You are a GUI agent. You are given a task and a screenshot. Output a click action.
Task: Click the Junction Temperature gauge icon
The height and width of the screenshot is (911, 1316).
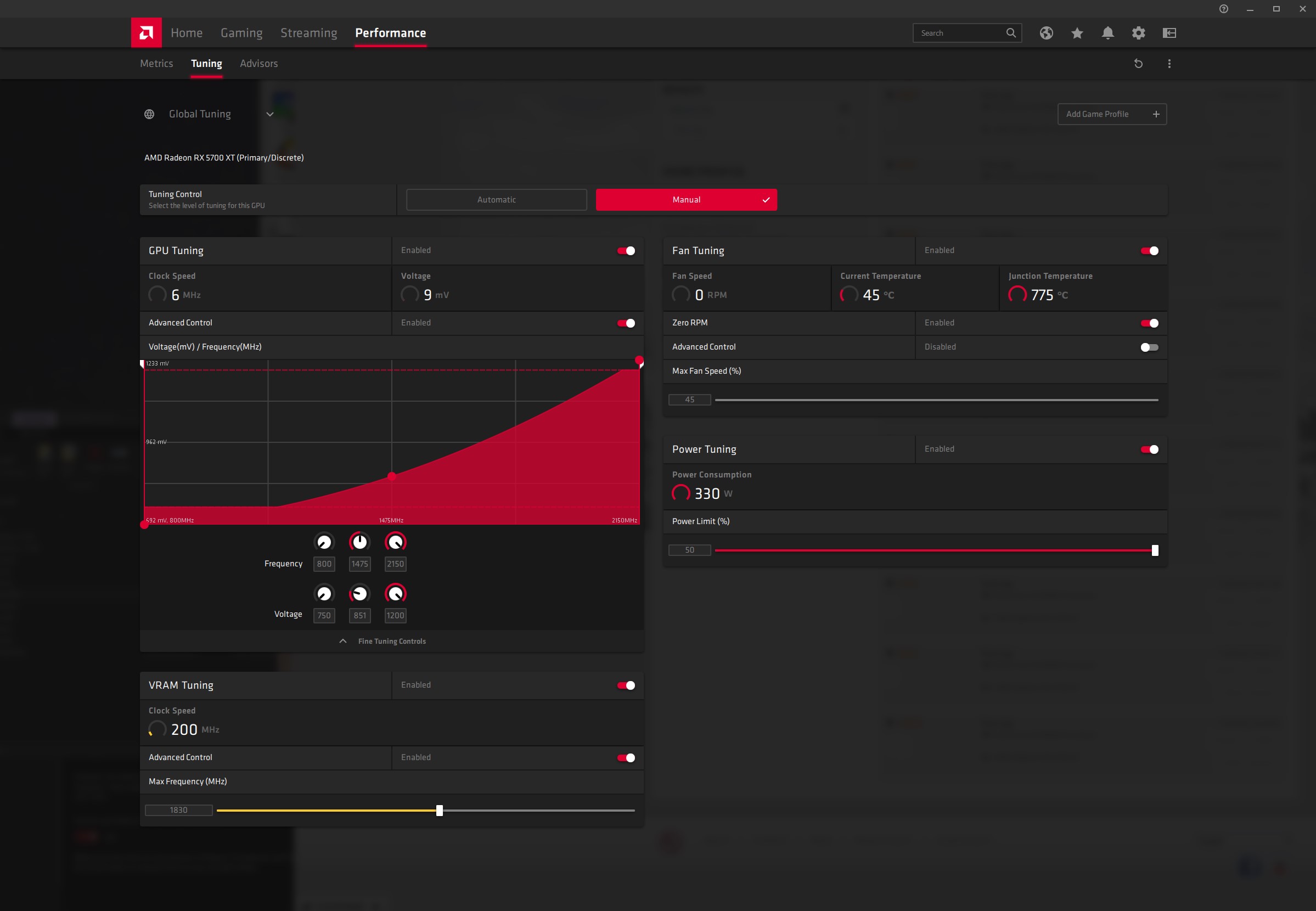click(x=1017, y=295)
